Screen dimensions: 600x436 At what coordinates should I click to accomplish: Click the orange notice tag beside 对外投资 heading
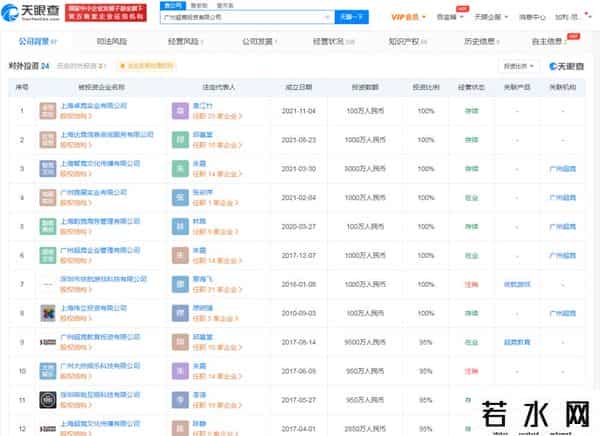[x=147, y=66]
